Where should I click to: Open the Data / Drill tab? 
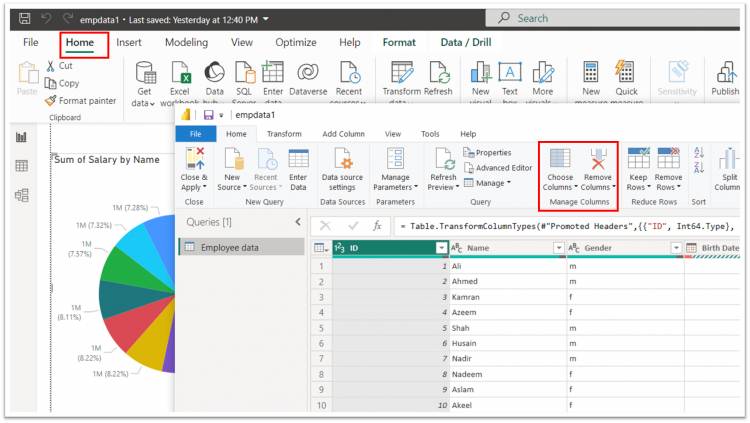pos(466,43)
